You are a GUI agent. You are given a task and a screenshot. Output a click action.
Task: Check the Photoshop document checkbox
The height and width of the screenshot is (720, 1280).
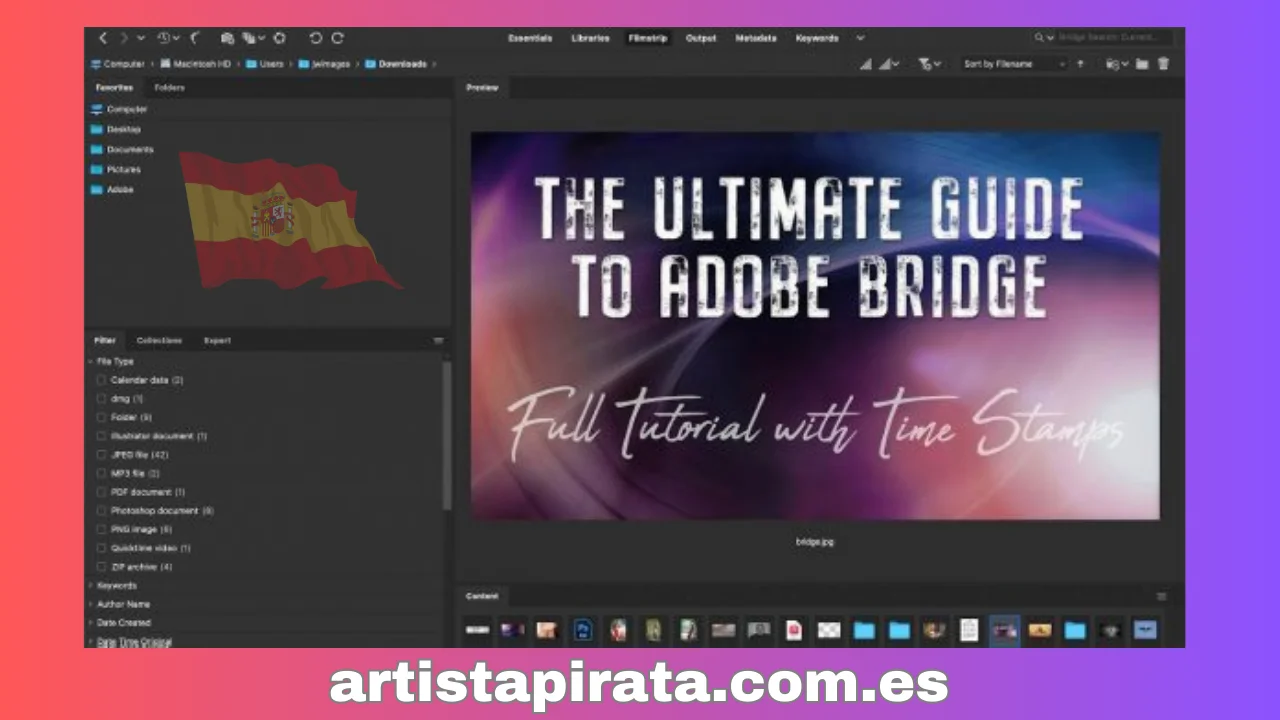pos(101,511)
